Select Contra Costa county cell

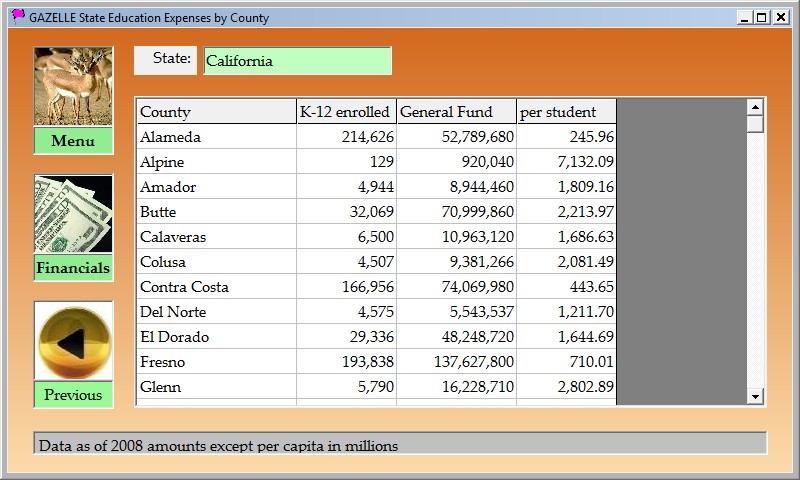click(x=216, y=287)
